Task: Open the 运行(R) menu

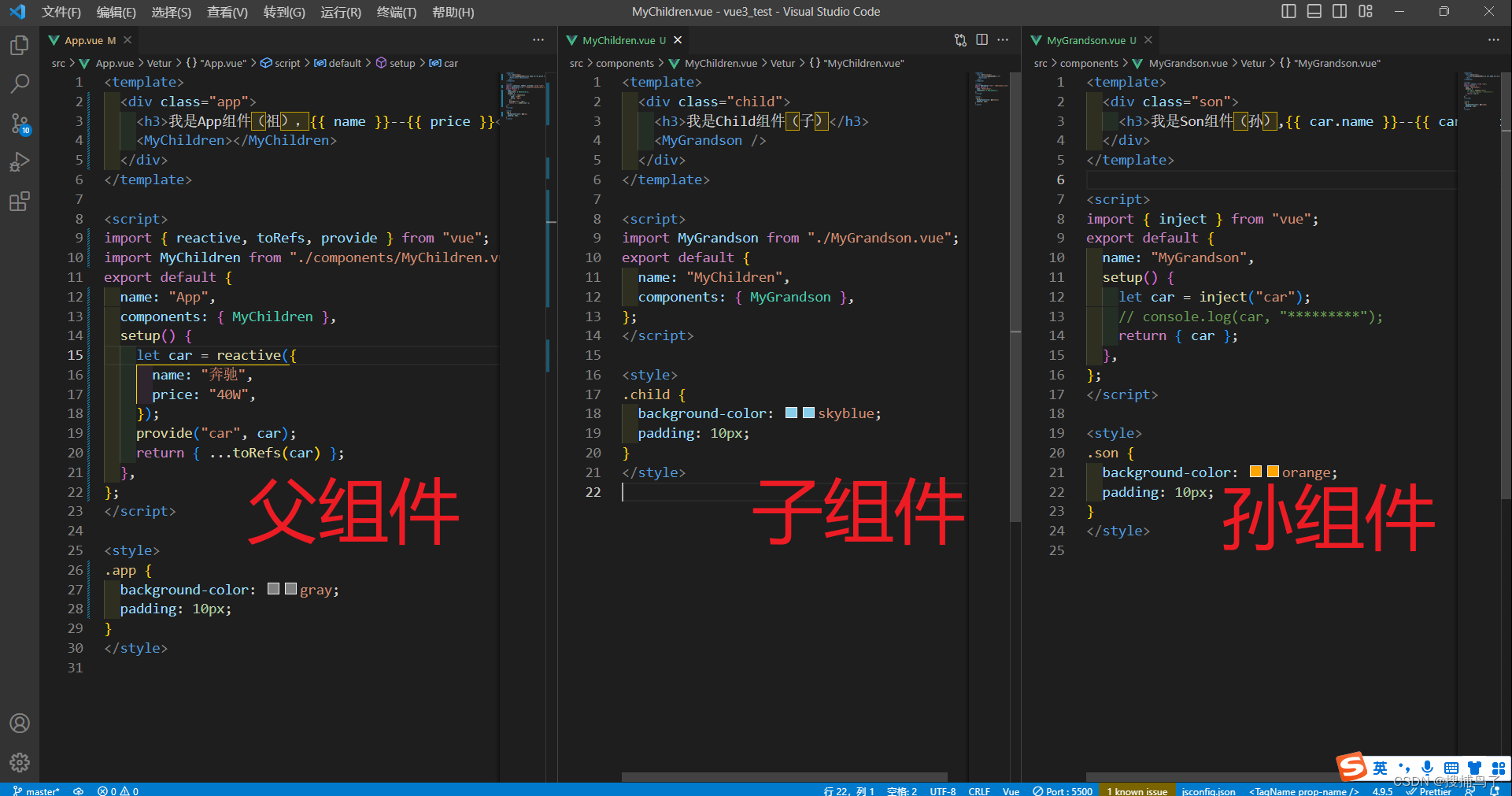Action: click(x=341, y=12)
